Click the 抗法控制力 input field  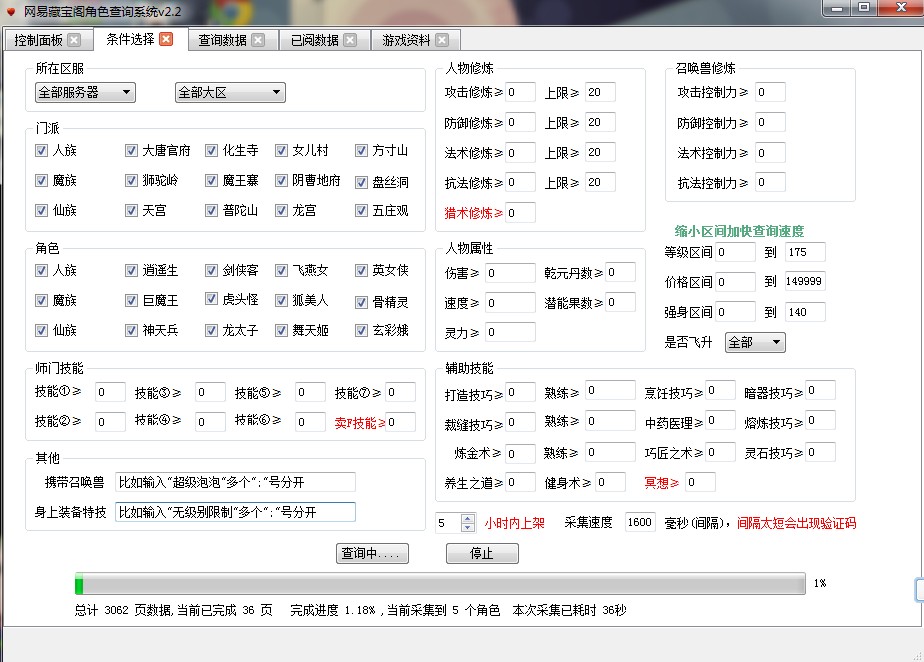click(770, 183)
